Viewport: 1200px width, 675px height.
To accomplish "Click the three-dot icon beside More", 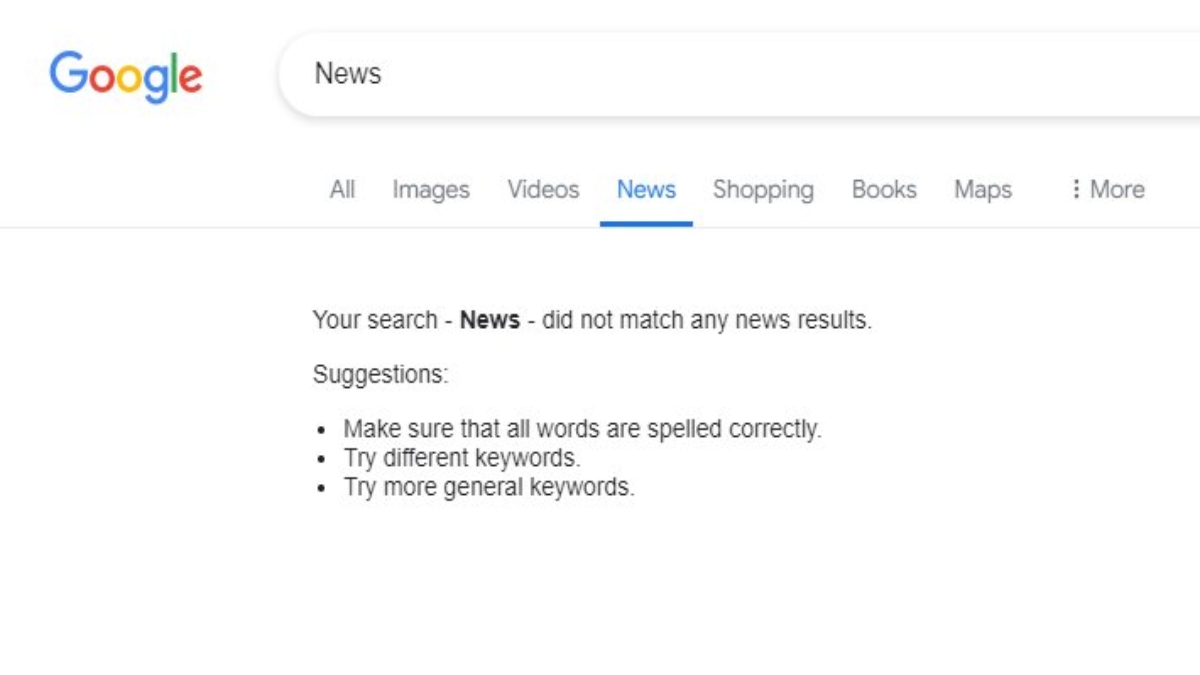I will point(1076,189).
